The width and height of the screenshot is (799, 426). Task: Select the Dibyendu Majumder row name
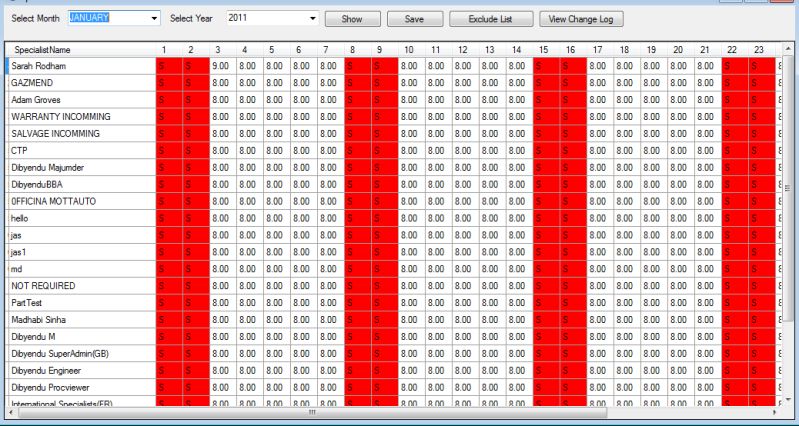47,167
